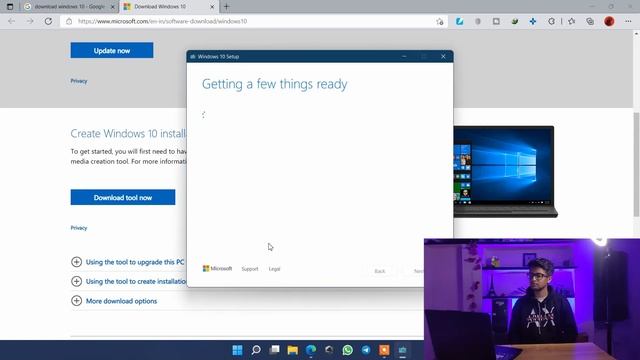Select the Download Windows 10 tab
The image size is (640, 360).
(x=169, y=7)
